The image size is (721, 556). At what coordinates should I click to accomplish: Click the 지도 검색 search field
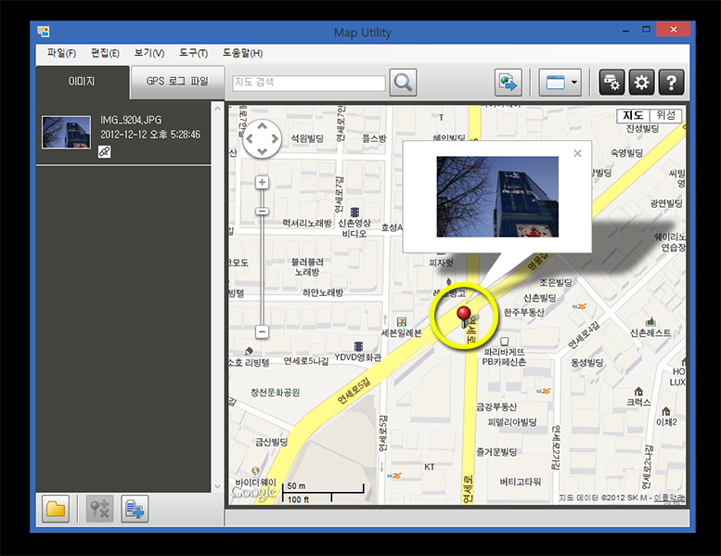coord(309,83)
